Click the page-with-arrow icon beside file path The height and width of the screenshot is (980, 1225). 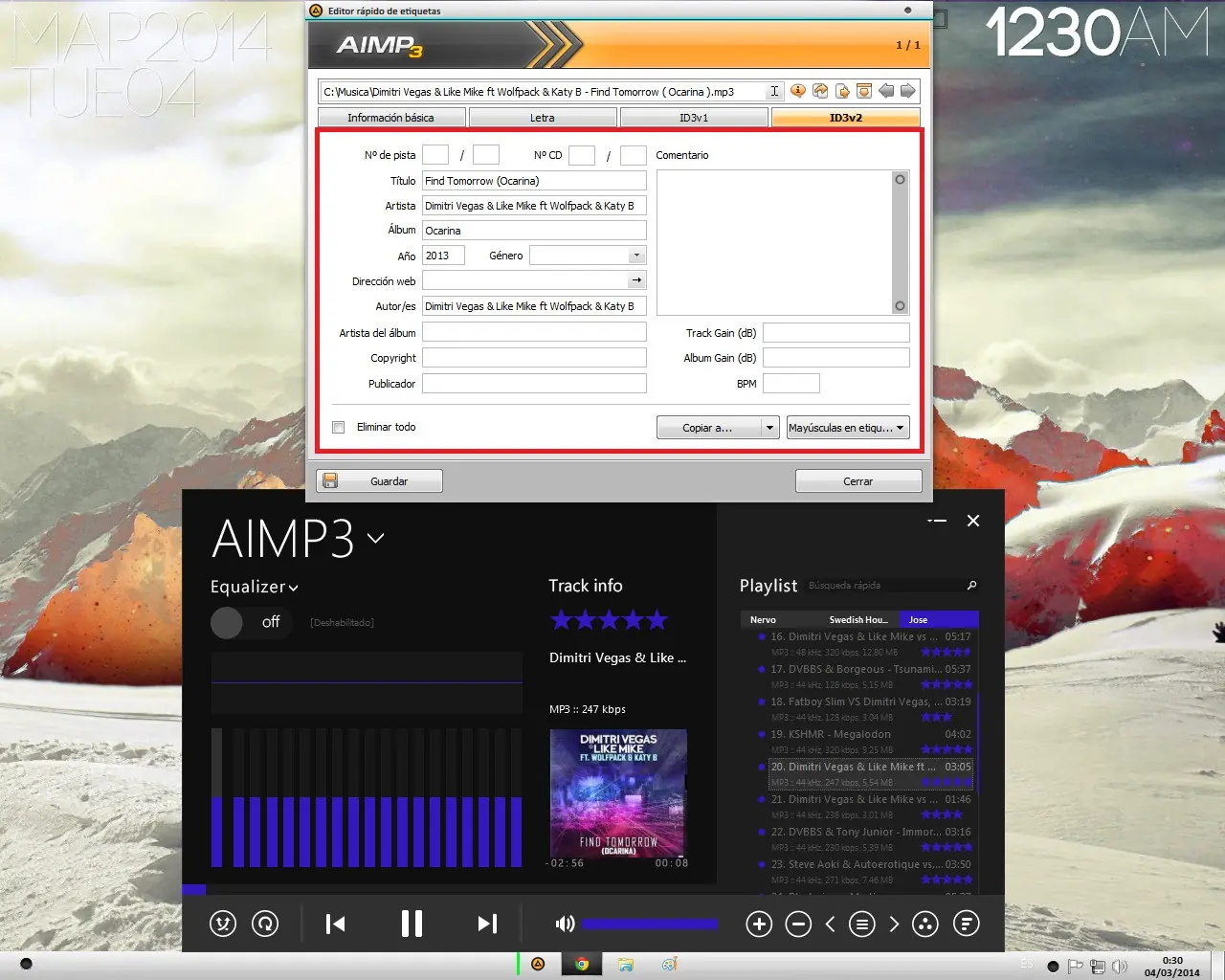(x=842, y=91)
